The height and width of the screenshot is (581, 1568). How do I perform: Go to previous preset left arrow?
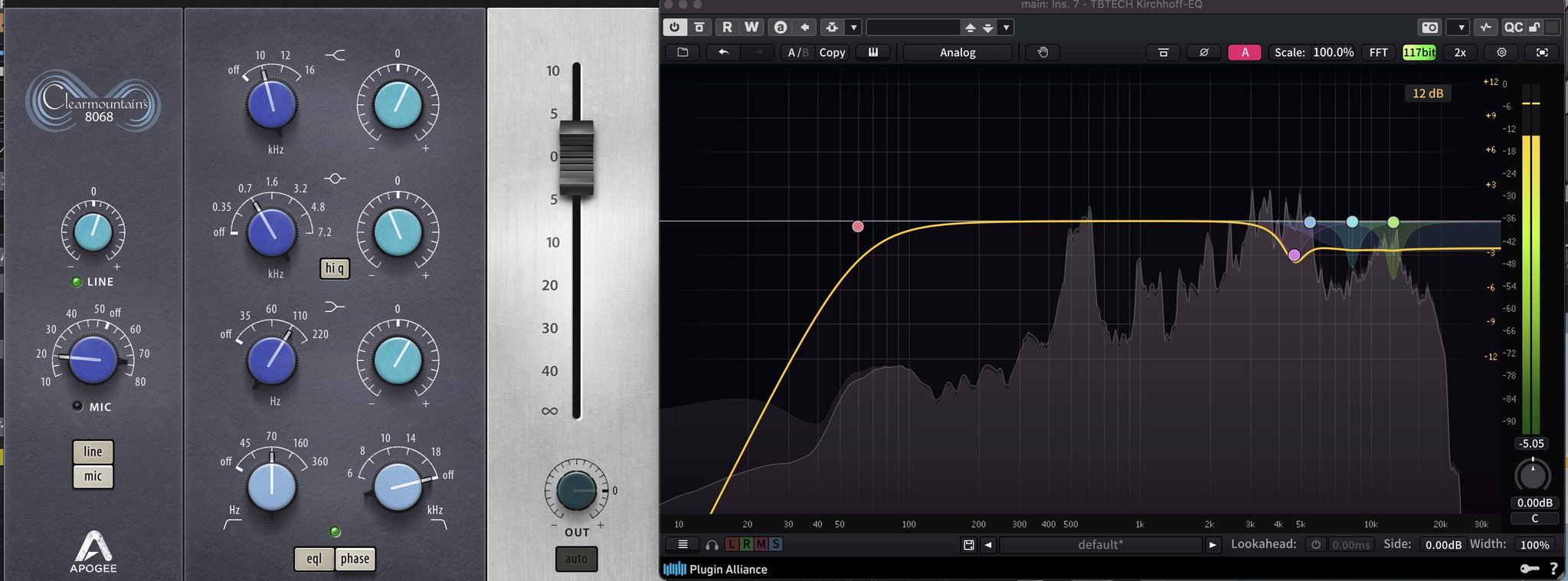[x=988, y=545]
